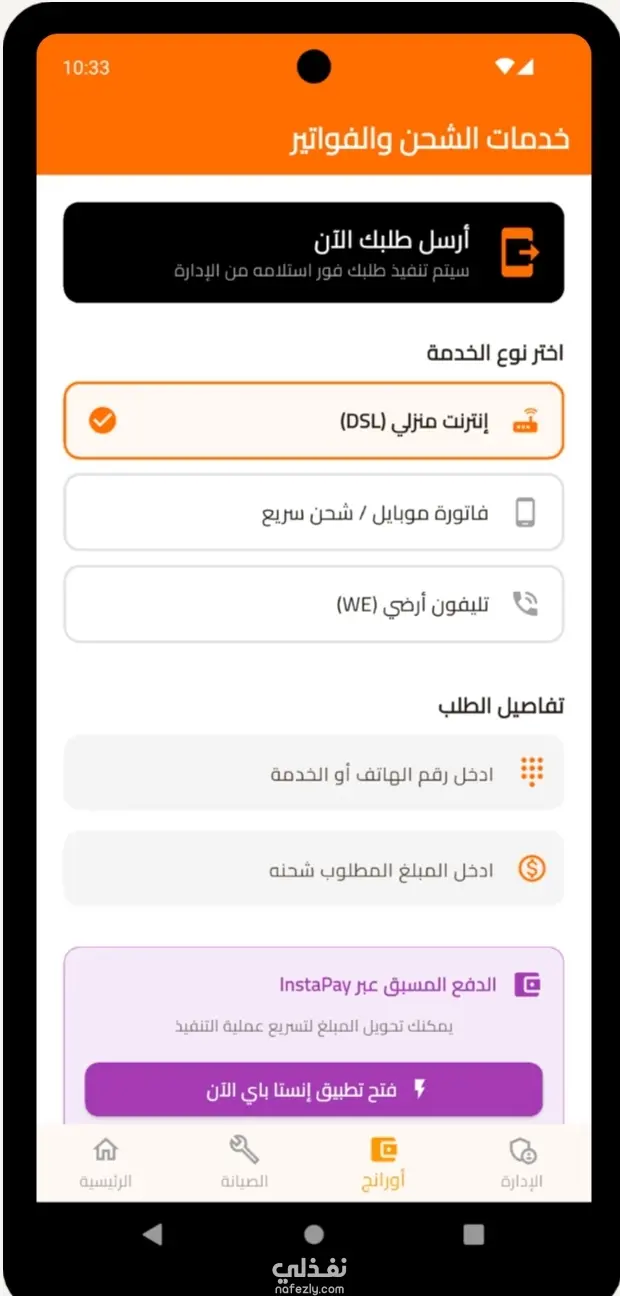The width and height of the screenshot is (620, 1296).
Task: Select the أورانج wallet tab
Action: click(x=384, y=1161)
